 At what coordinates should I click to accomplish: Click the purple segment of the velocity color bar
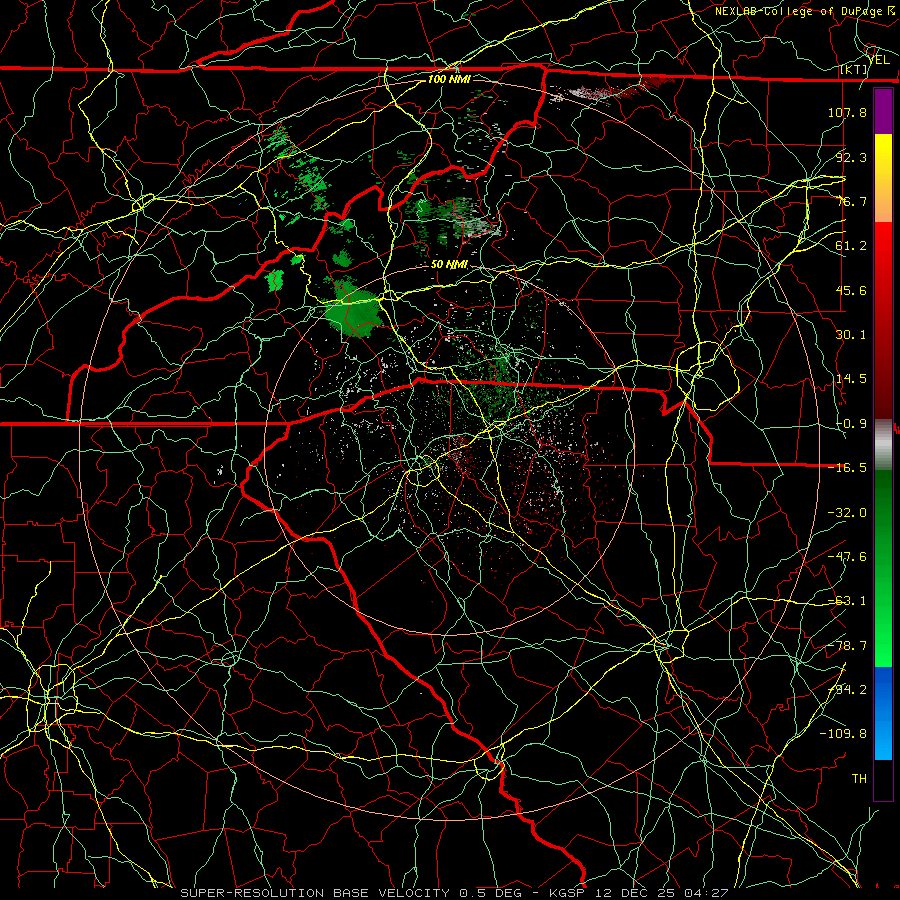click(883, 112)
